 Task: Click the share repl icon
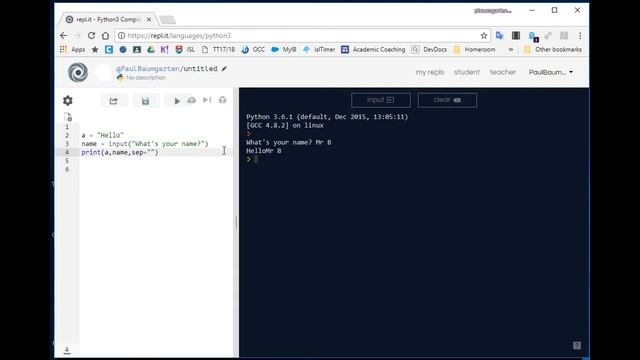pyautogui.click(x=113, y=101)
